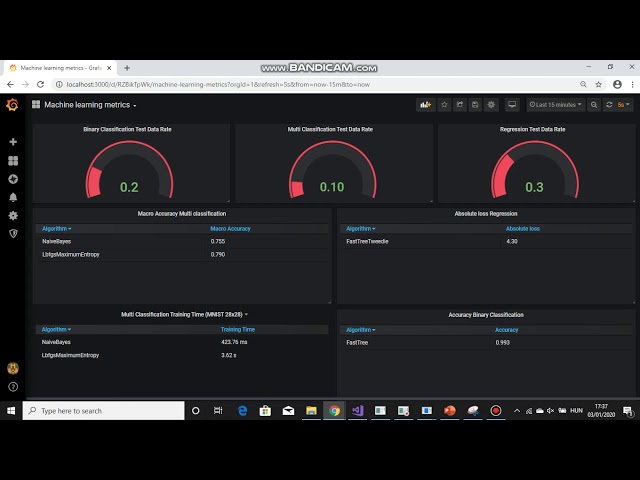
Task: Click the Share dashboard icon
Action: click(460, 105)
